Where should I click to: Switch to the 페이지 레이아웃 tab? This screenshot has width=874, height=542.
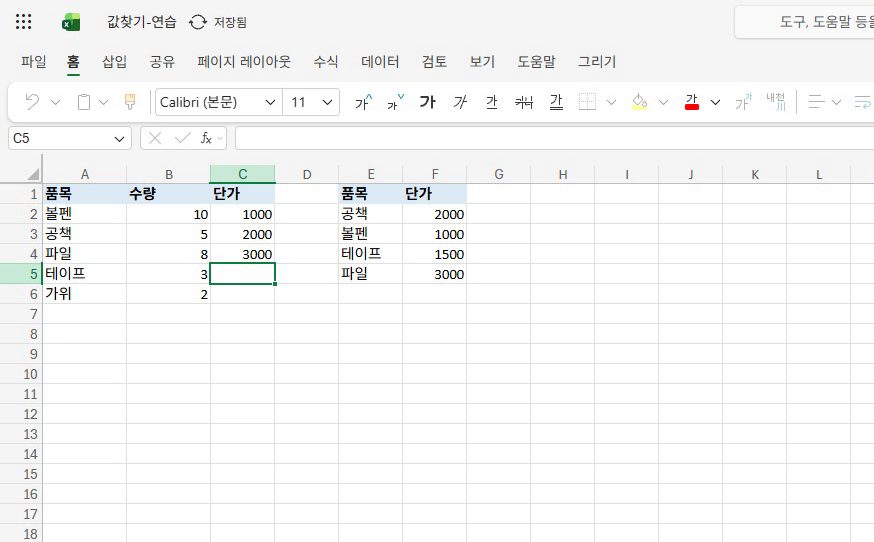point(244,61)
